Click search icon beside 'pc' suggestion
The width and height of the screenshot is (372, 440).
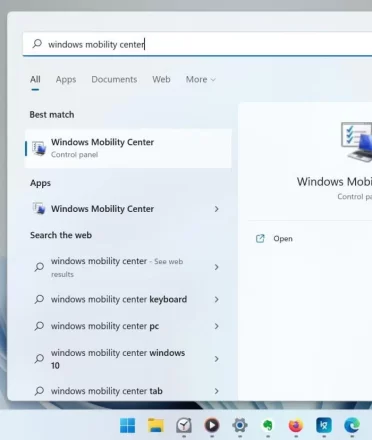click(39, 326)
